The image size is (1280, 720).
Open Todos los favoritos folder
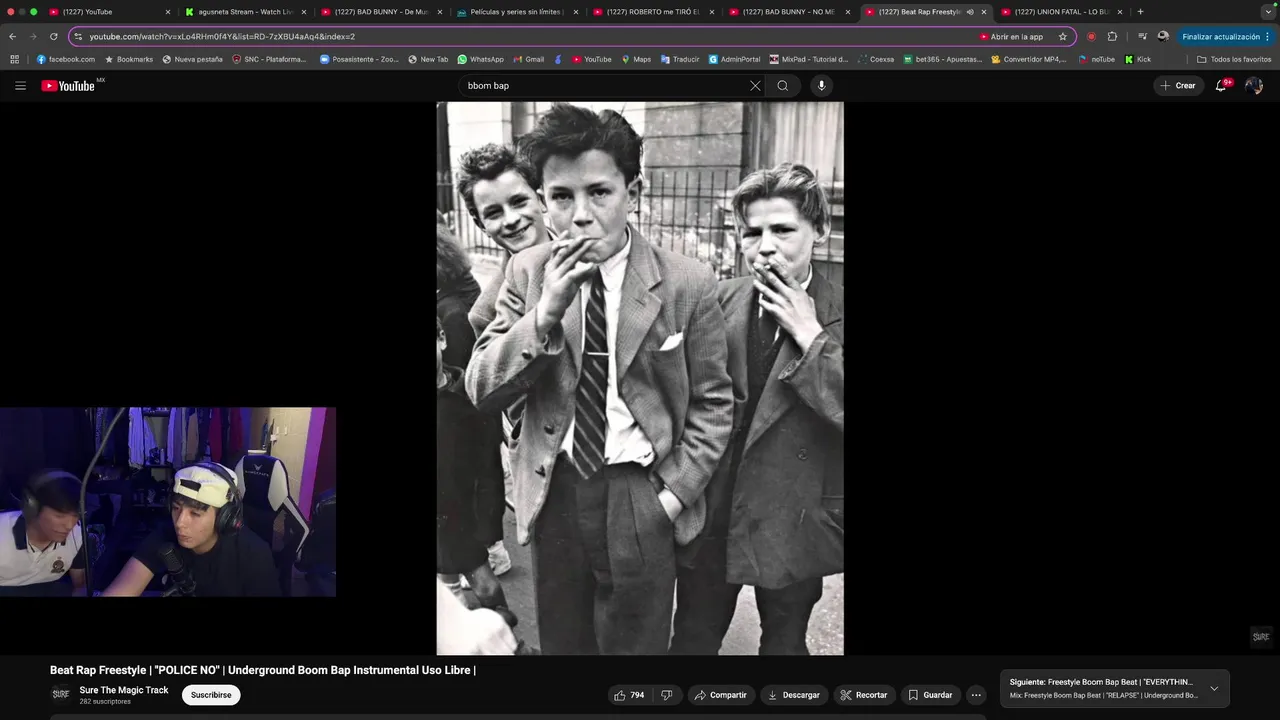[x=1234, y=59]
